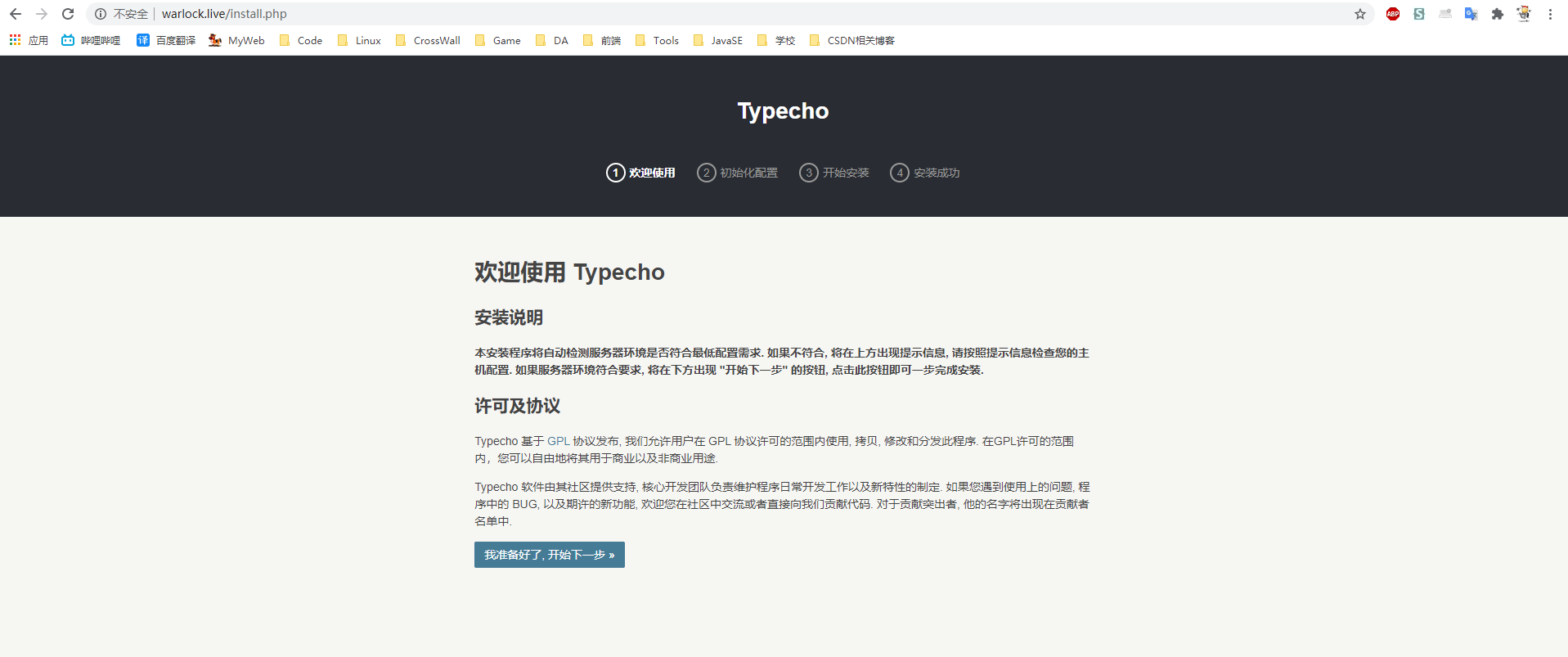Viewport: 1568px width, 657px height.
Task: Expand the CrossWall bookmark folder
Action: (x=428, y=40)
